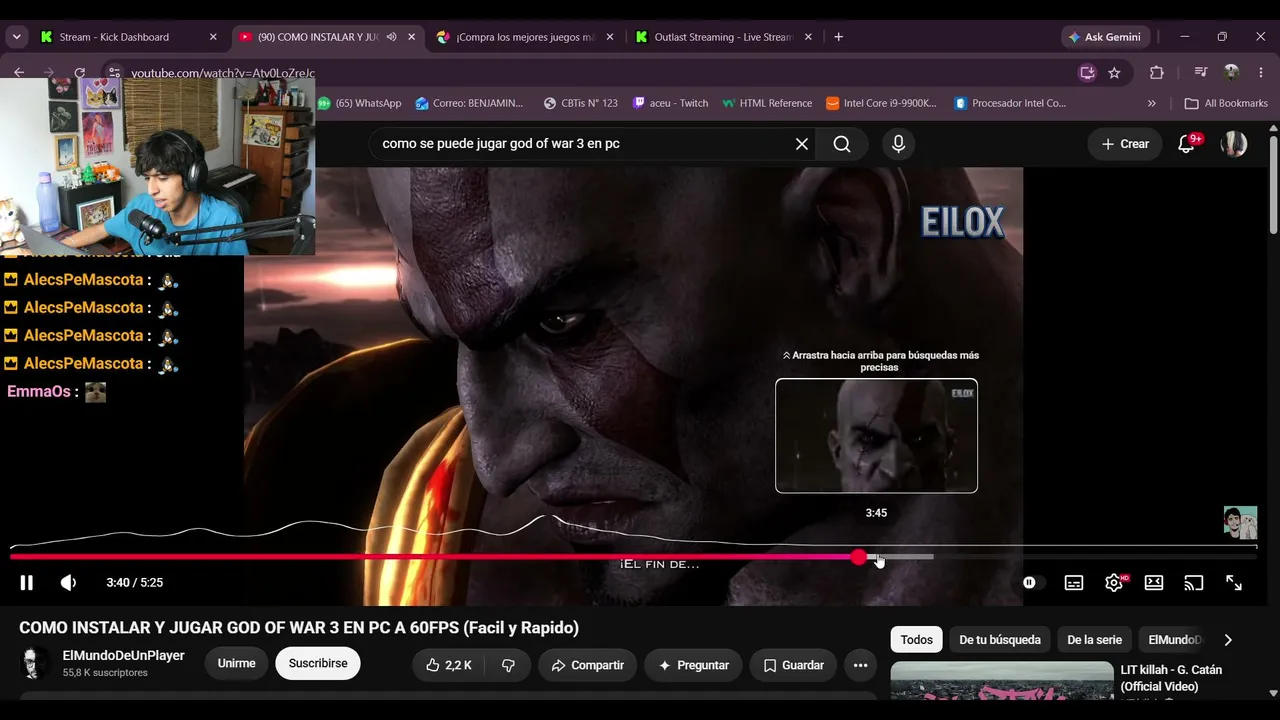Close the Outlast Streaming tab
The image size is (1280, 720).
[808, 37]
